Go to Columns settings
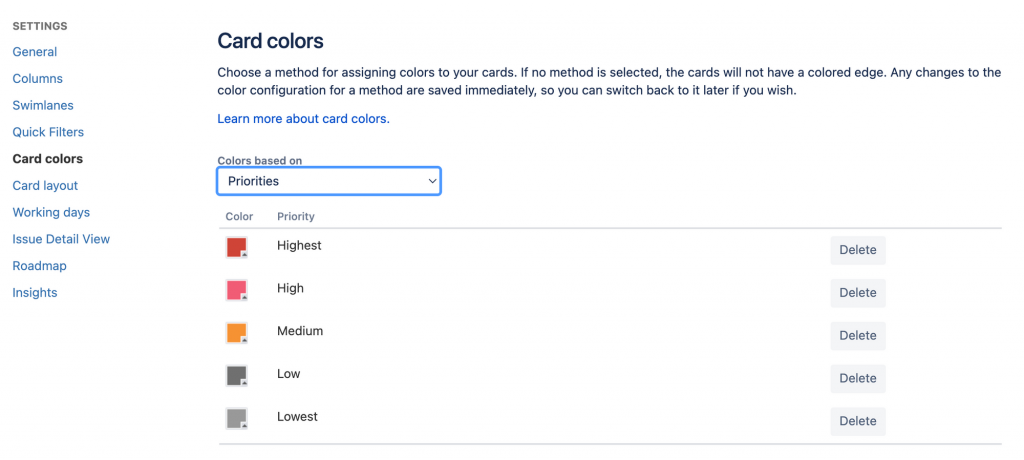This screenshot has width=1024, height=460. [x=38, y=79]
